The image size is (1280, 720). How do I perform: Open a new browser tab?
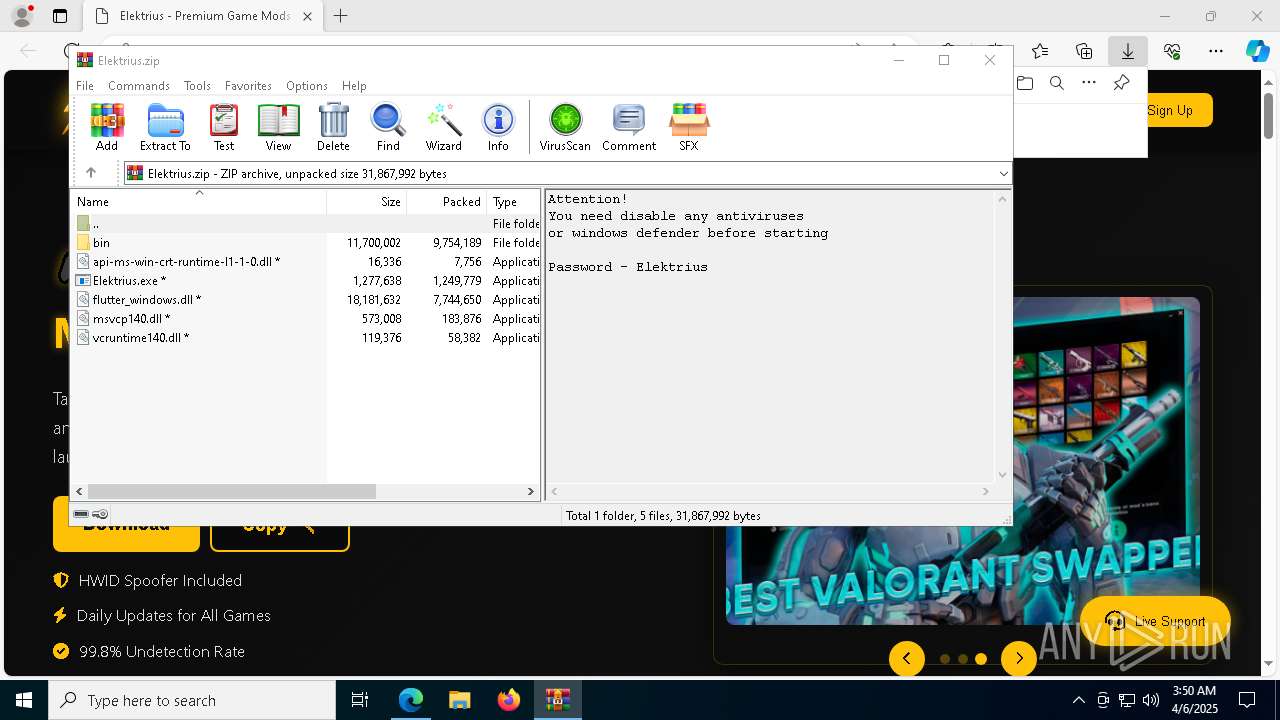coord(341,16)
